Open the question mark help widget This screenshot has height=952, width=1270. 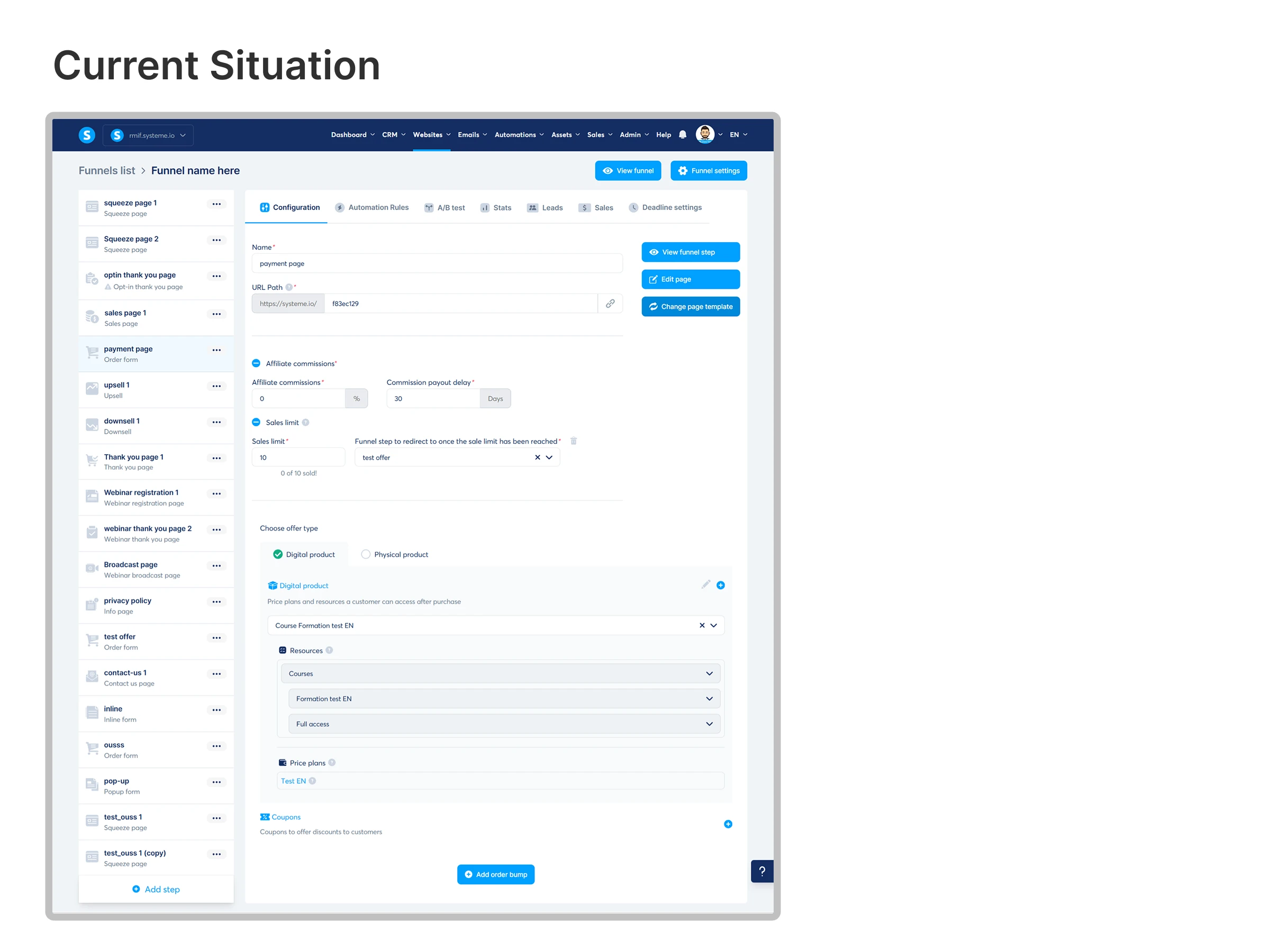click(761, 871)
